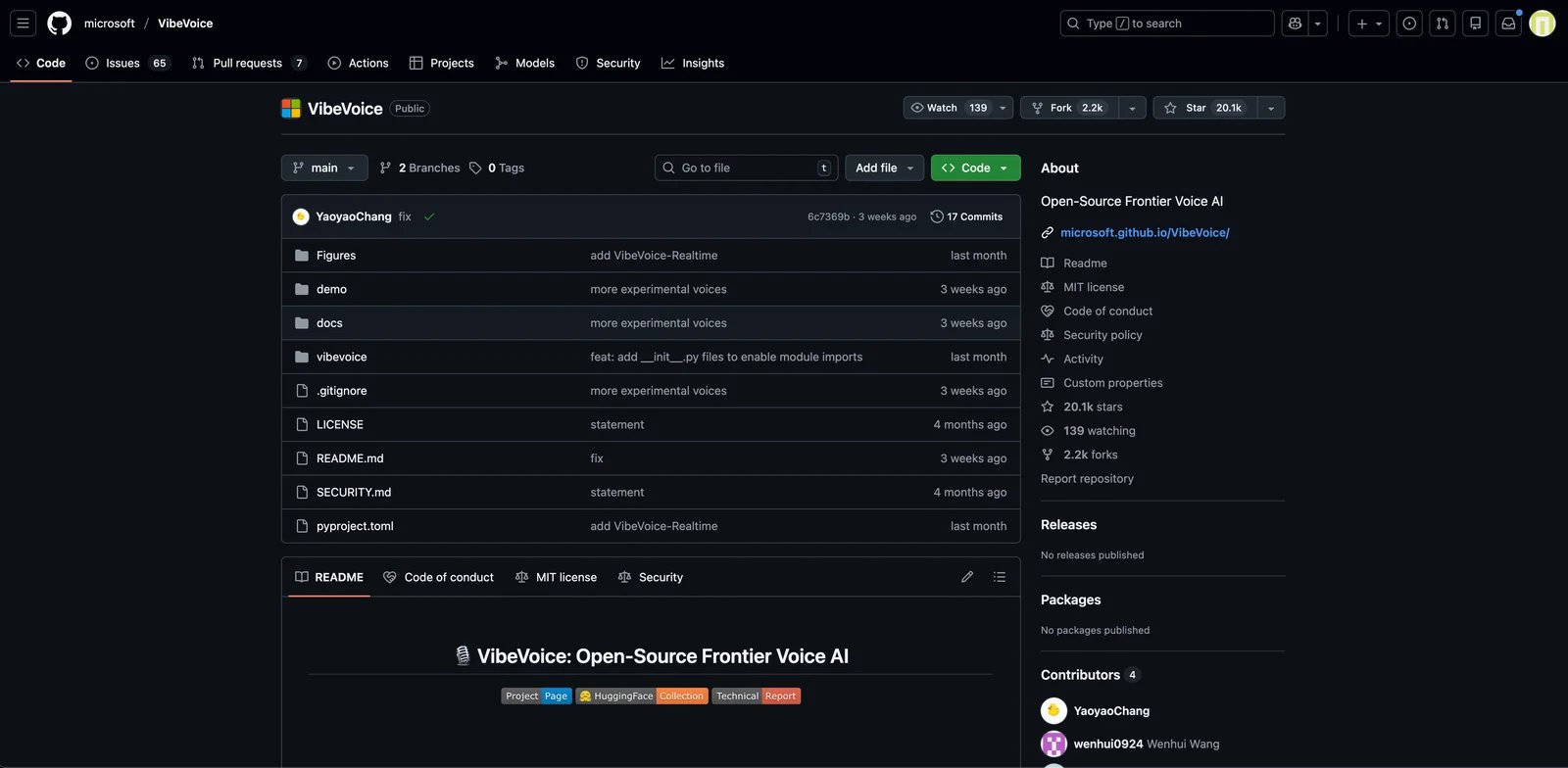Open the issues icon in header

[x=1409, y=24]
